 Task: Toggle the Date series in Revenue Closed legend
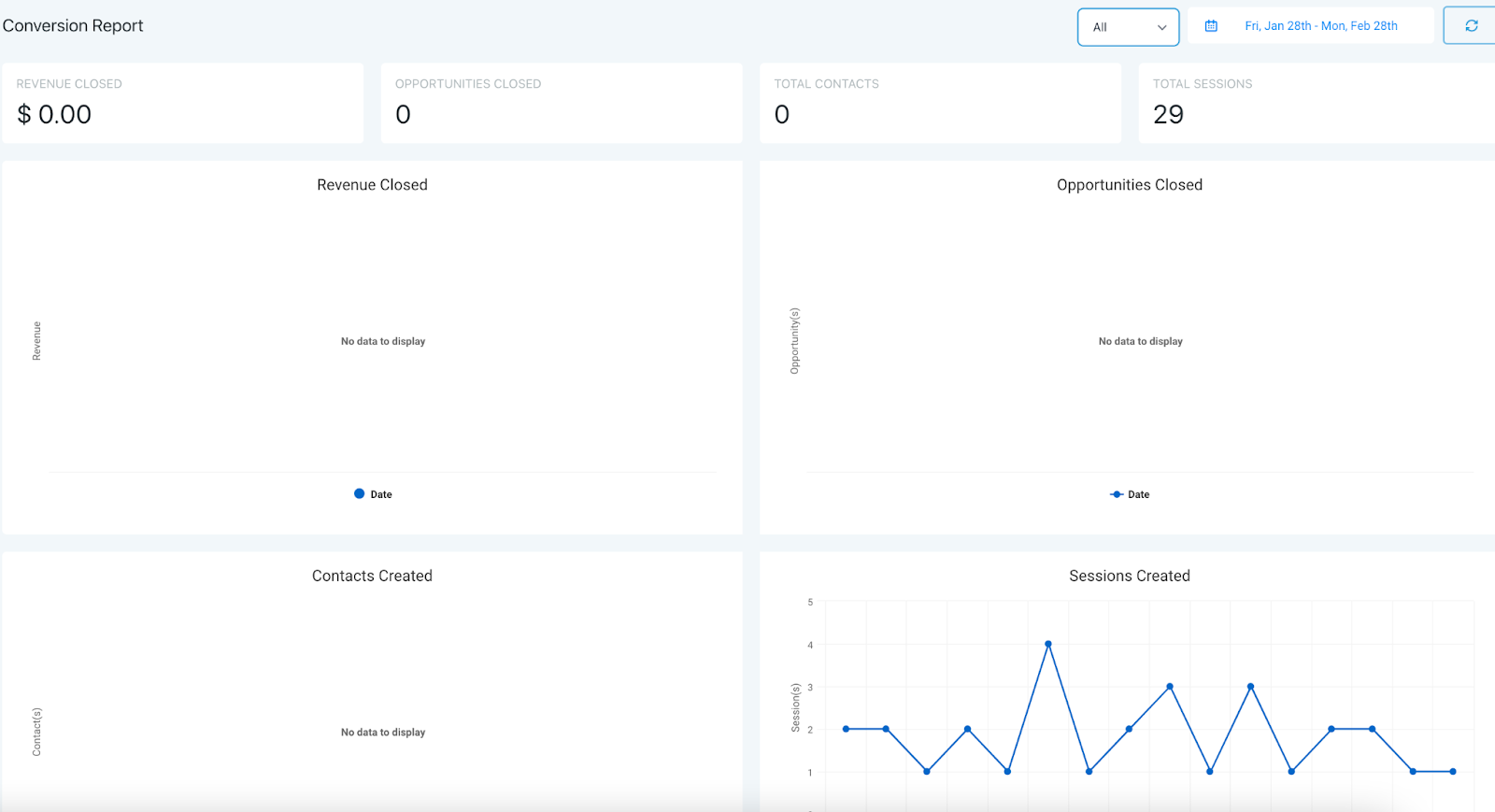381,494
